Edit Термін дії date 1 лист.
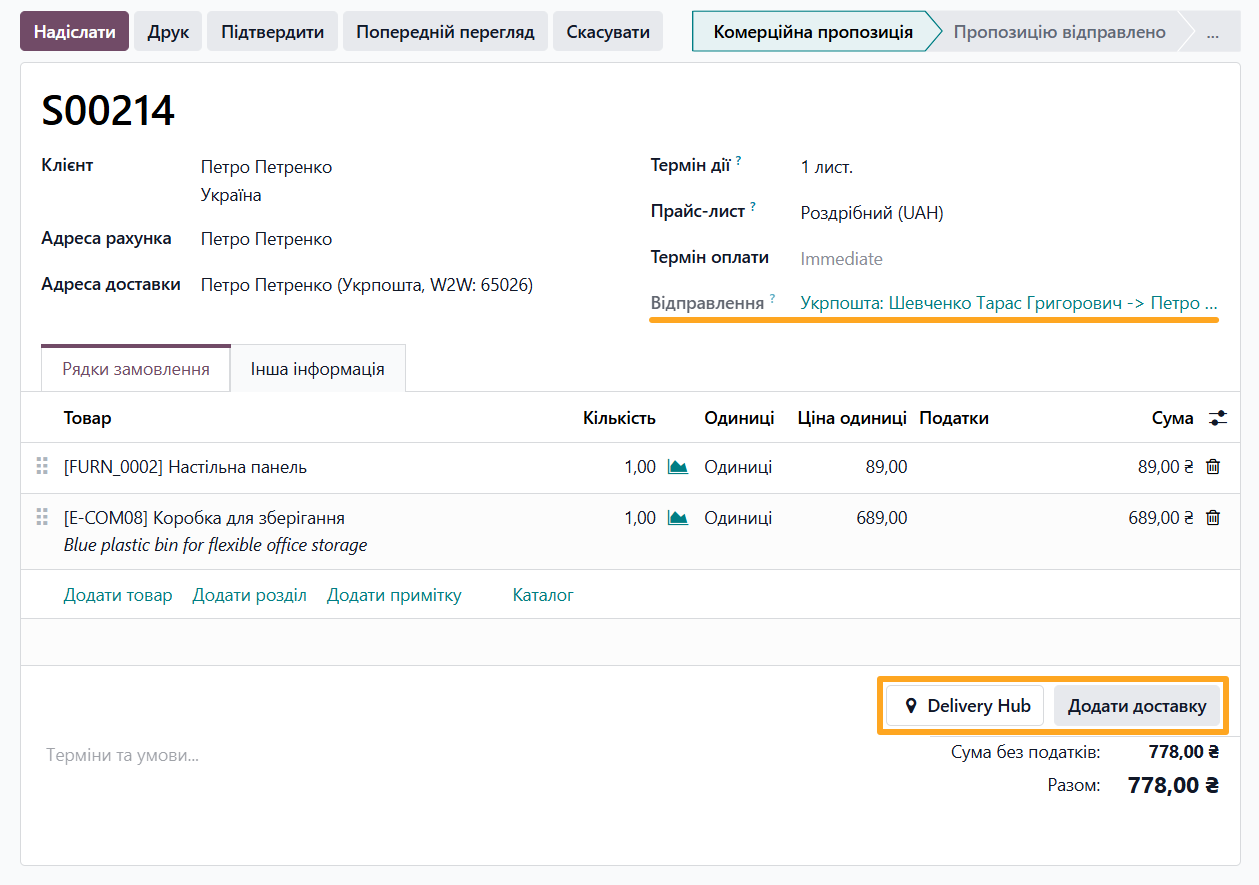The image size is (1259, 885). (x=826, y=167)
